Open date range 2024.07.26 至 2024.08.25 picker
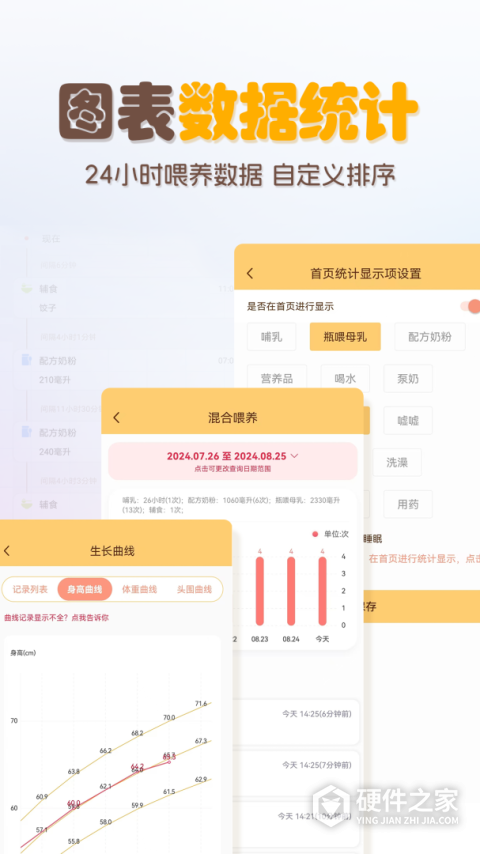 coord(233,460)
